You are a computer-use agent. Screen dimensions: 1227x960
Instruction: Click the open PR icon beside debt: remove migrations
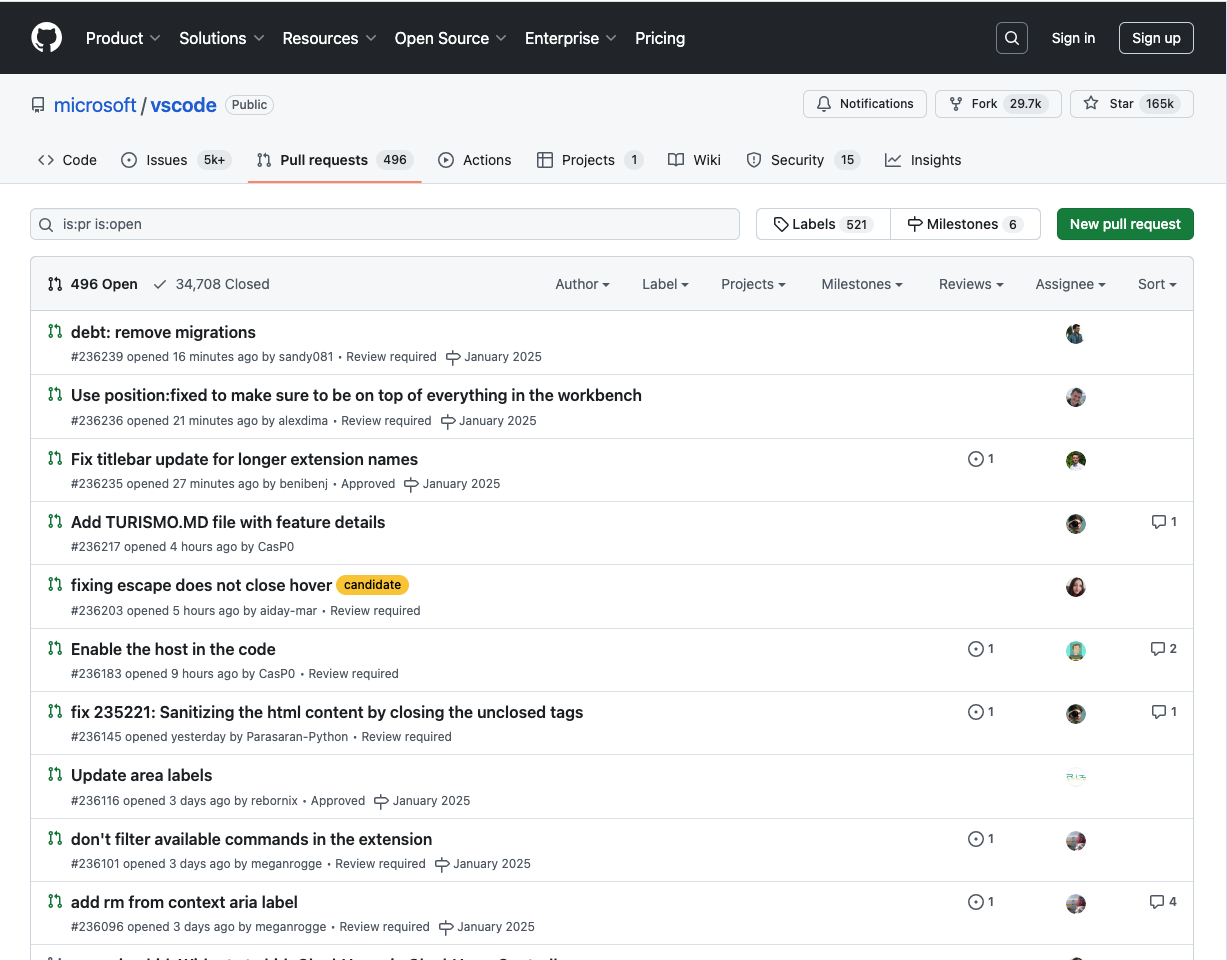pyautogui.click(x=55, y=331)
